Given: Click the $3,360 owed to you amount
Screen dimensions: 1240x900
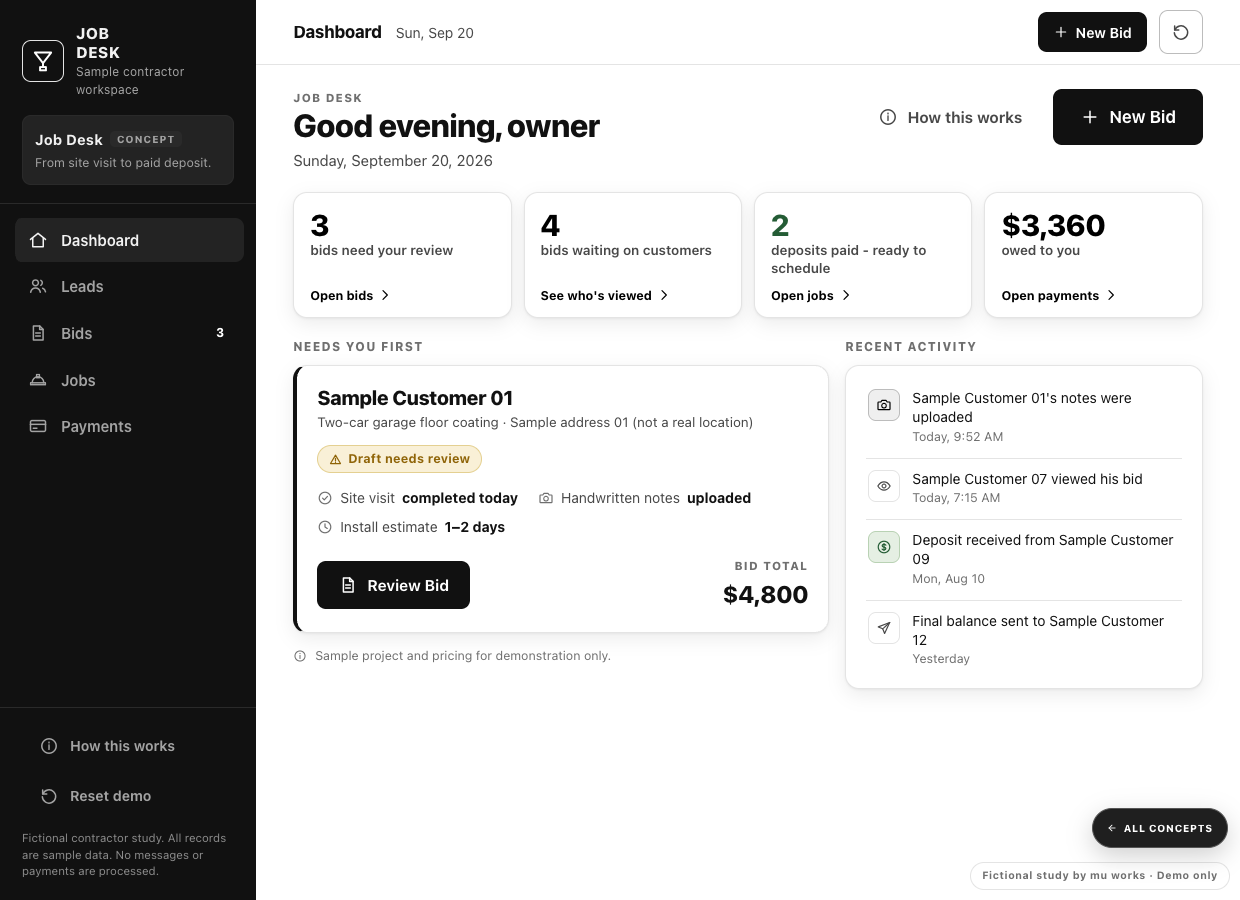Looking at the screenshot, I should pyautogui.click(x=1053, y=225).
